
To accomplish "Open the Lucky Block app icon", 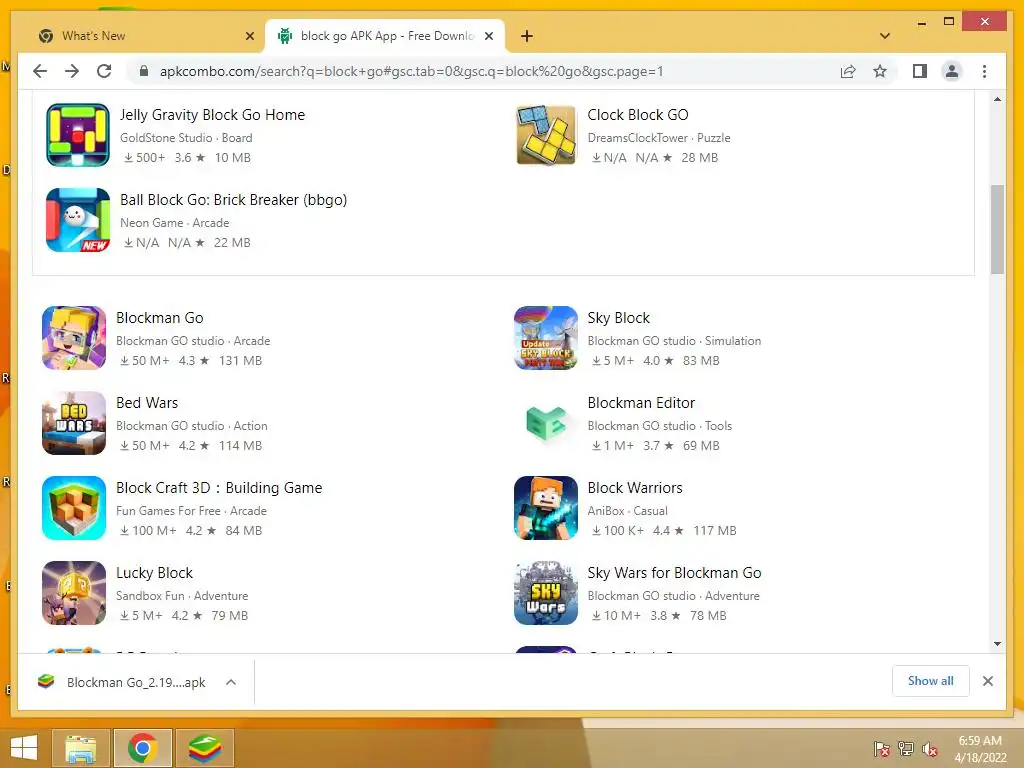I will pyautogui.click(x=74, y=593).
